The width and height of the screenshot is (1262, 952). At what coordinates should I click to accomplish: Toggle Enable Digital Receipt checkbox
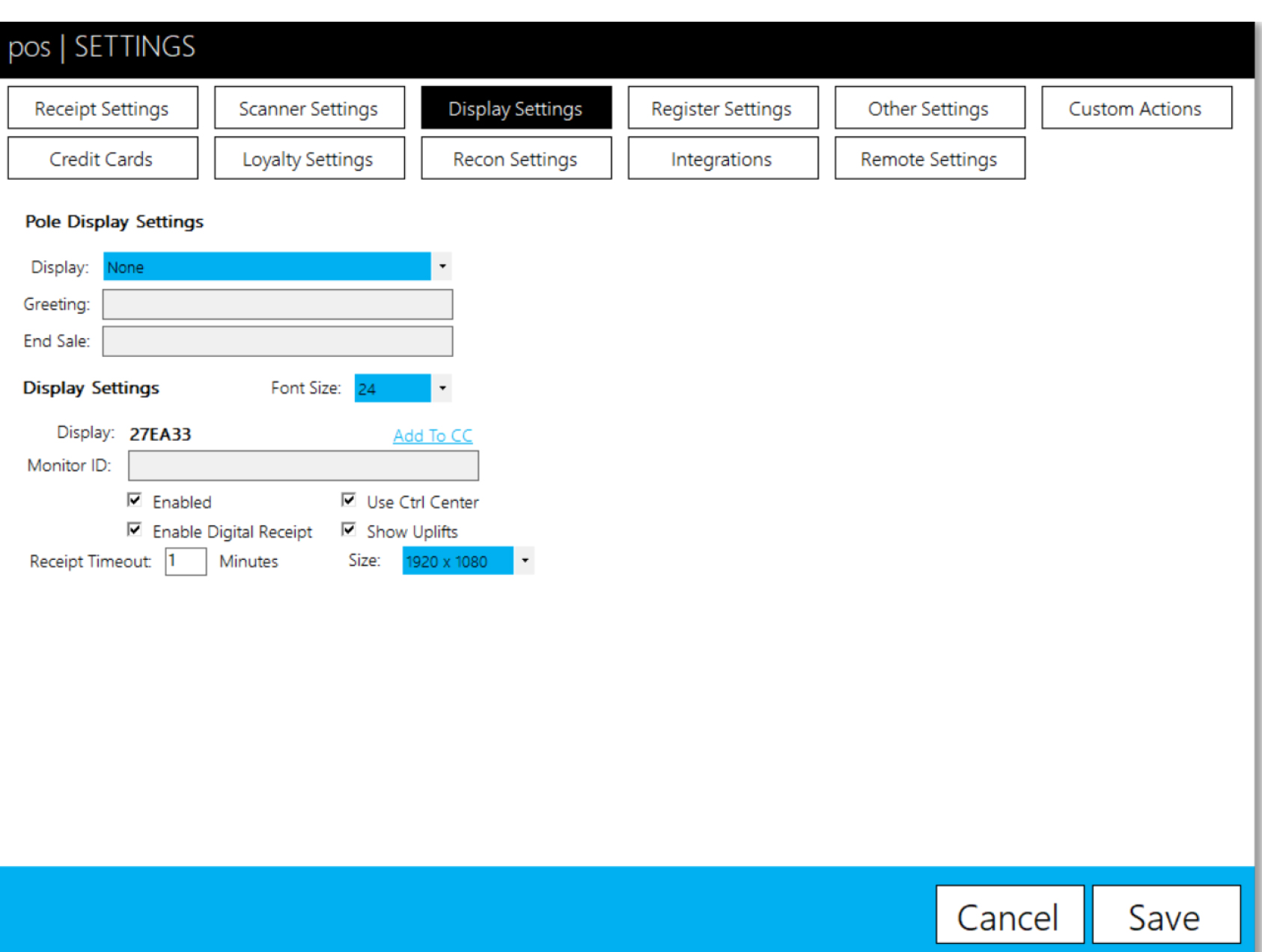135,530
